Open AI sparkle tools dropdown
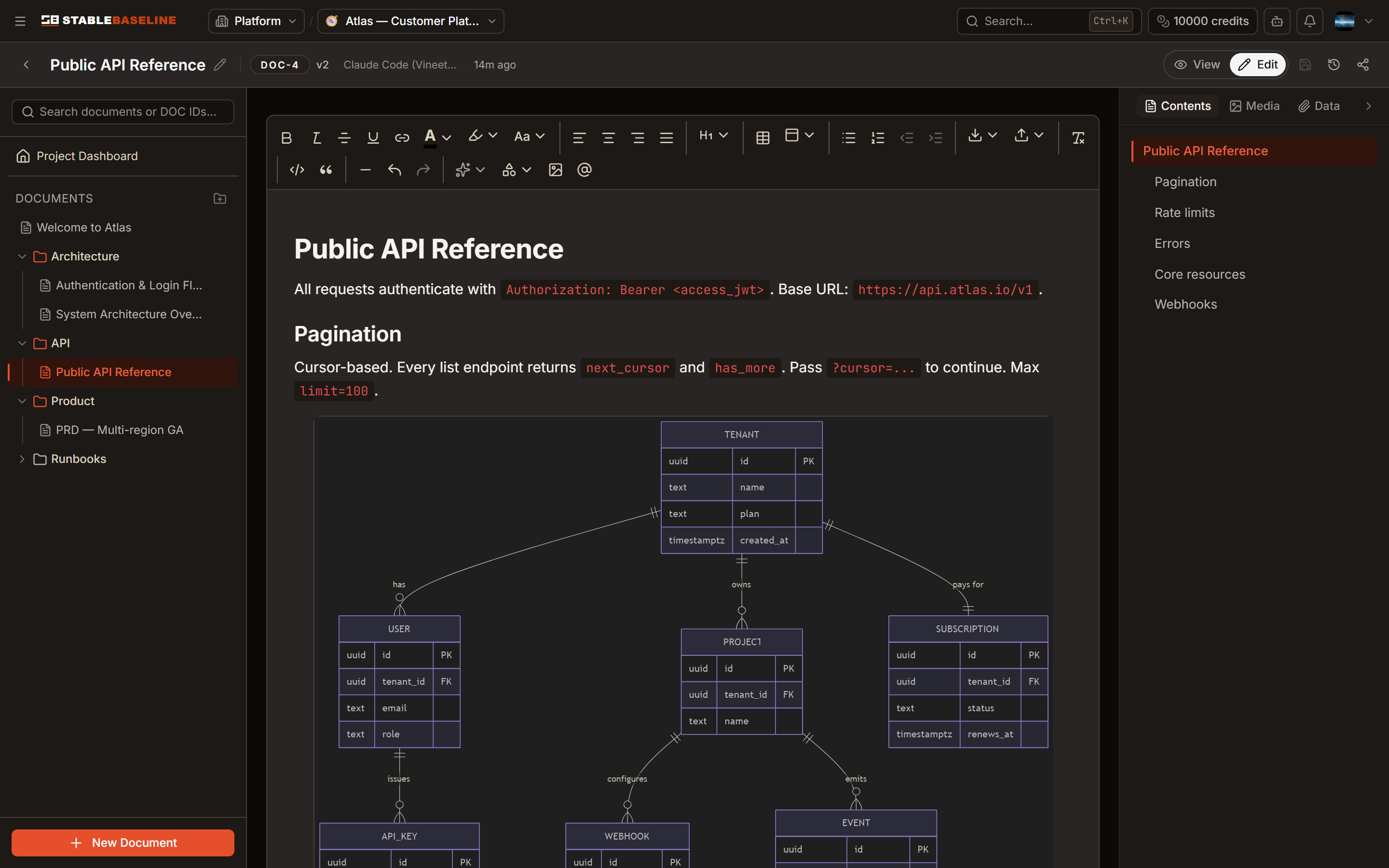This screenshot has height=868, width=1389. coord(470,170)
